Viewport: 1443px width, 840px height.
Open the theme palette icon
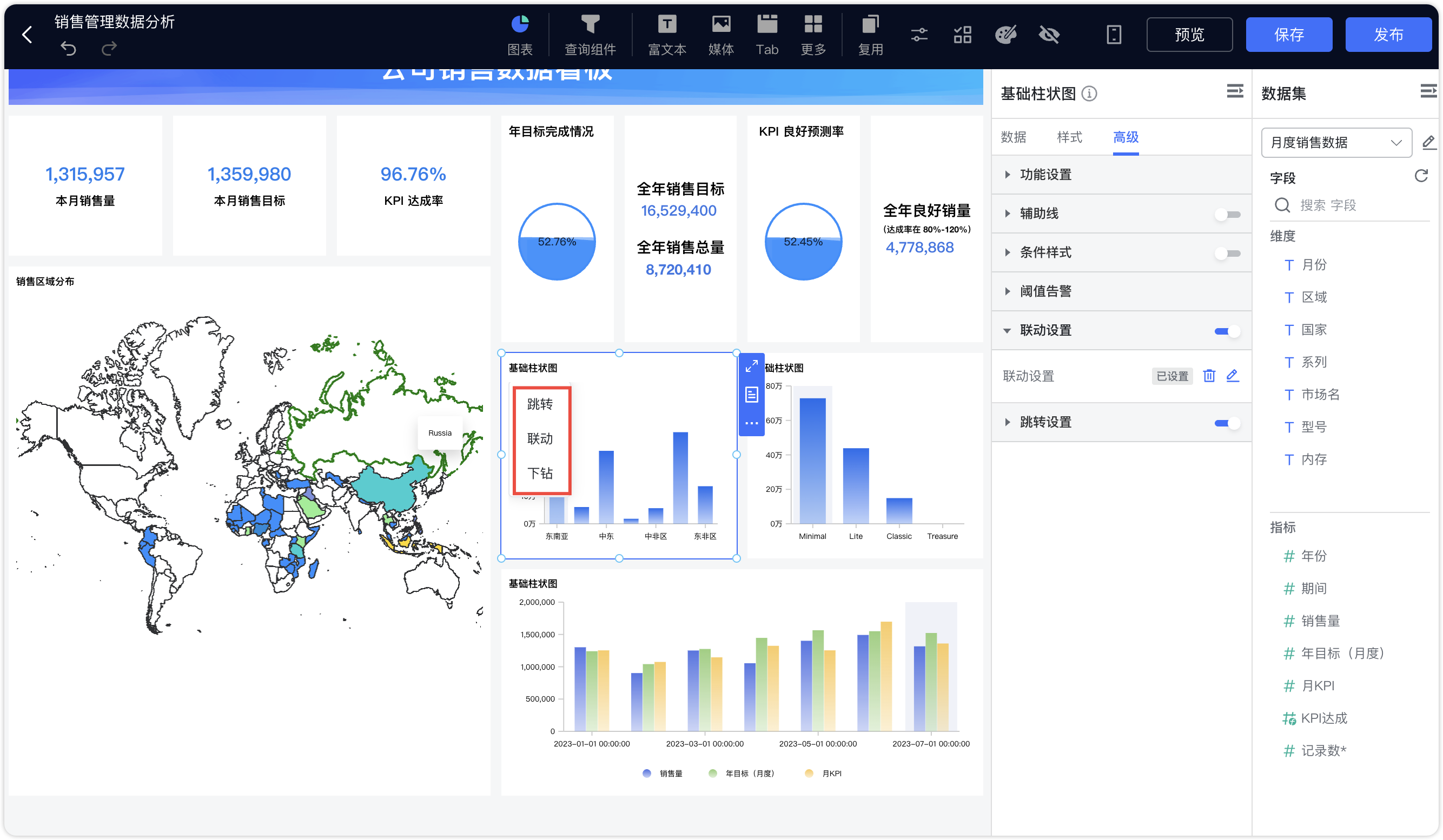[x=1005, y=35]
